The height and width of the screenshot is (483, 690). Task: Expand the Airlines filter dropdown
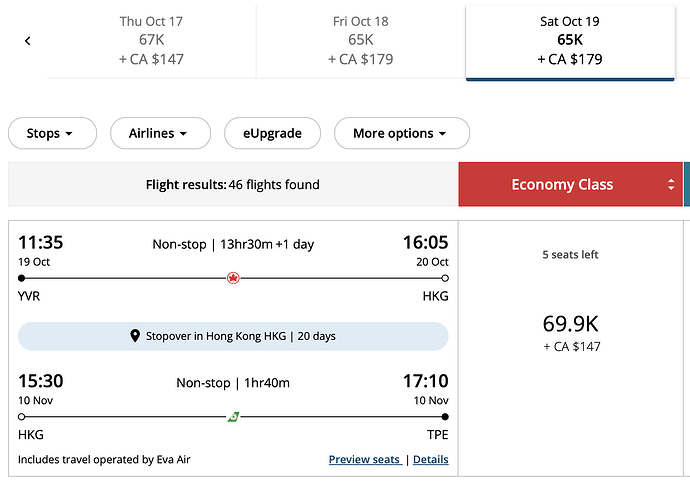click(x=161, y=133)
